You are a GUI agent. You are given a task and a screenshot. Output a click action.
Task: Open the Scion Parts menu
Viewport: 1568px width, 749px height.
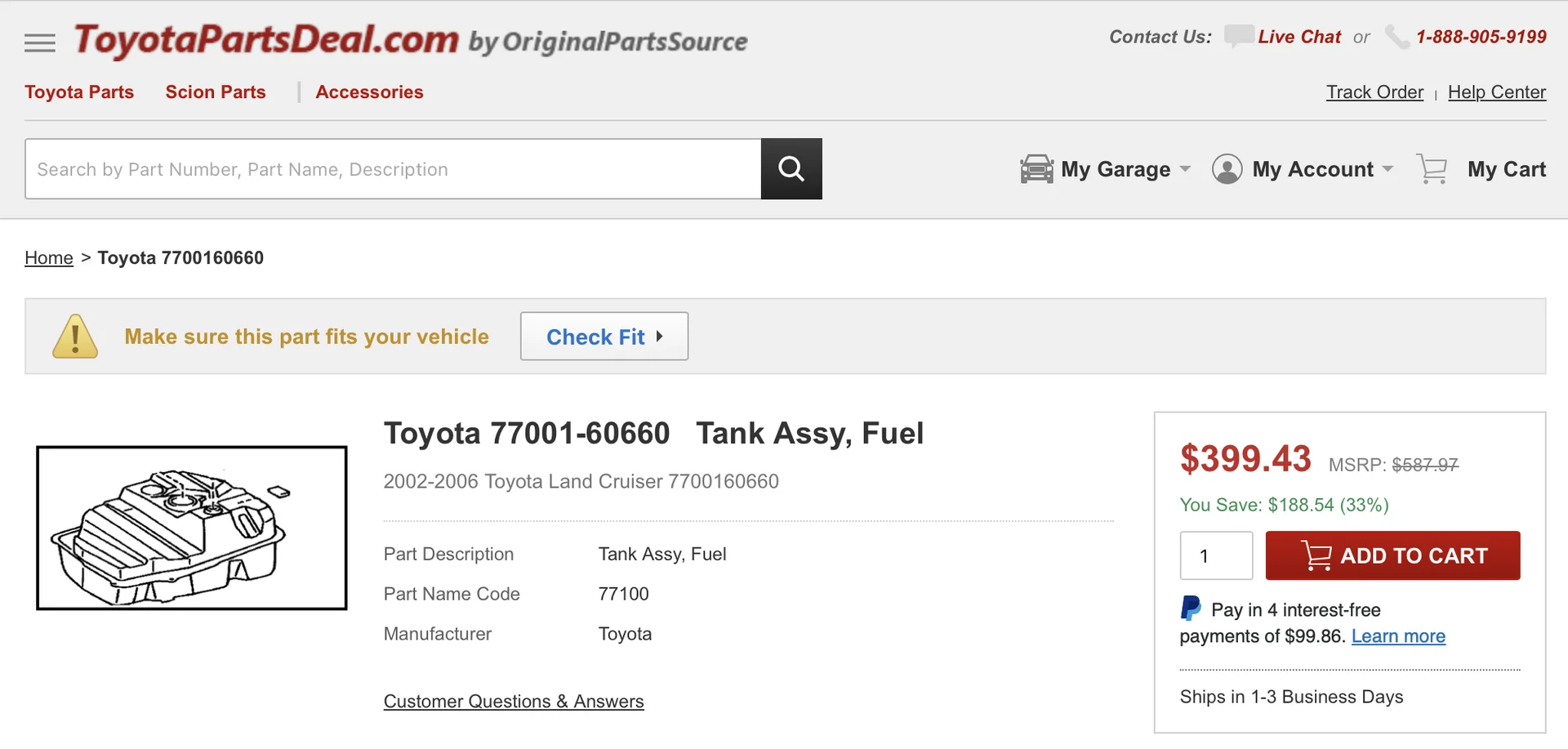pyautogui.click(x=216, y=92)
